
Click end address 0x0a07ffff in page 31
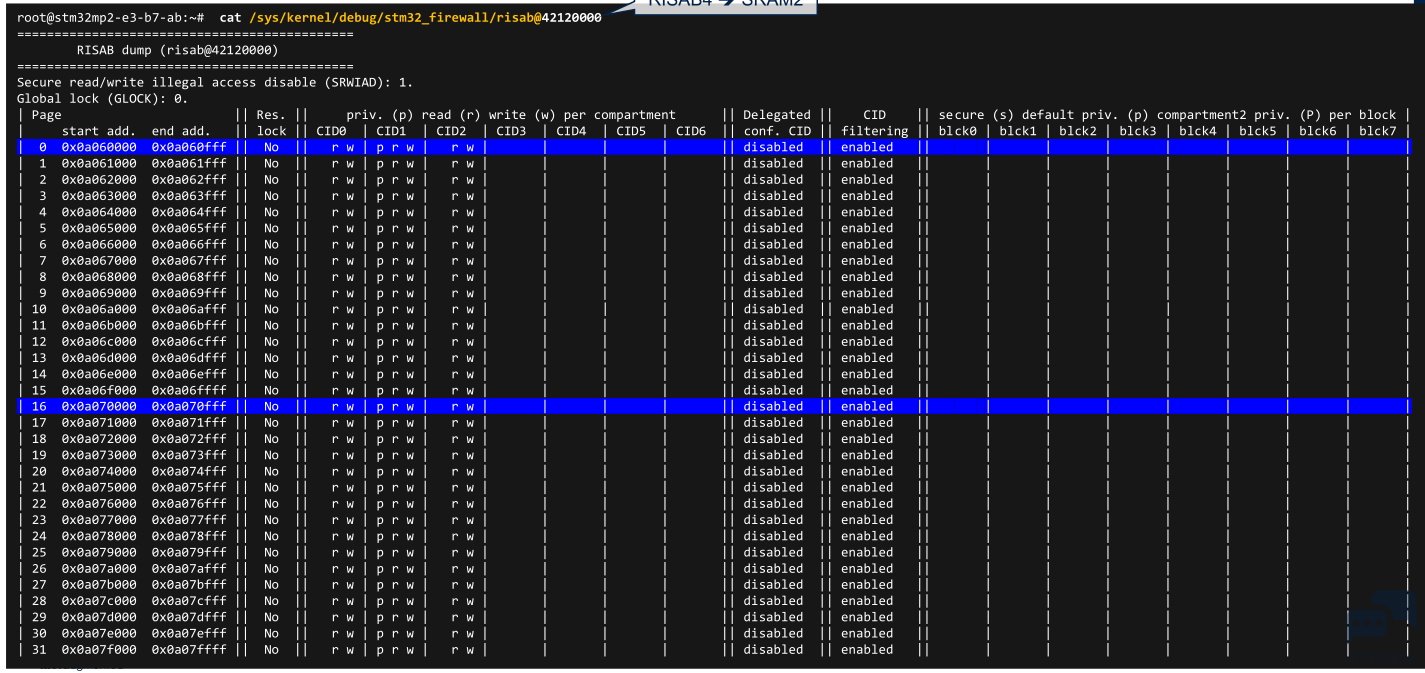click(189, 650)
